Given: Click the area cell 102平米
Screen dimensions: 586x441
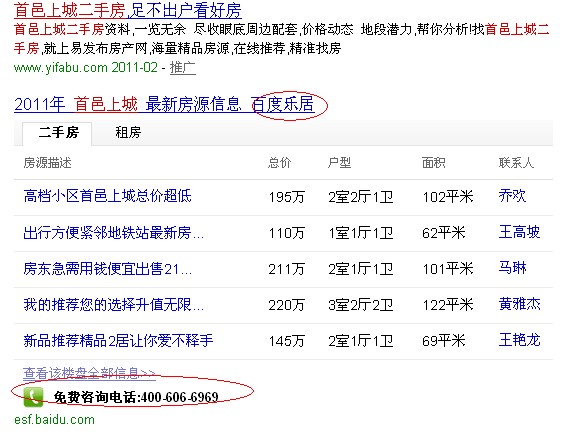Looking at the screenshot, I should [448, 197].
